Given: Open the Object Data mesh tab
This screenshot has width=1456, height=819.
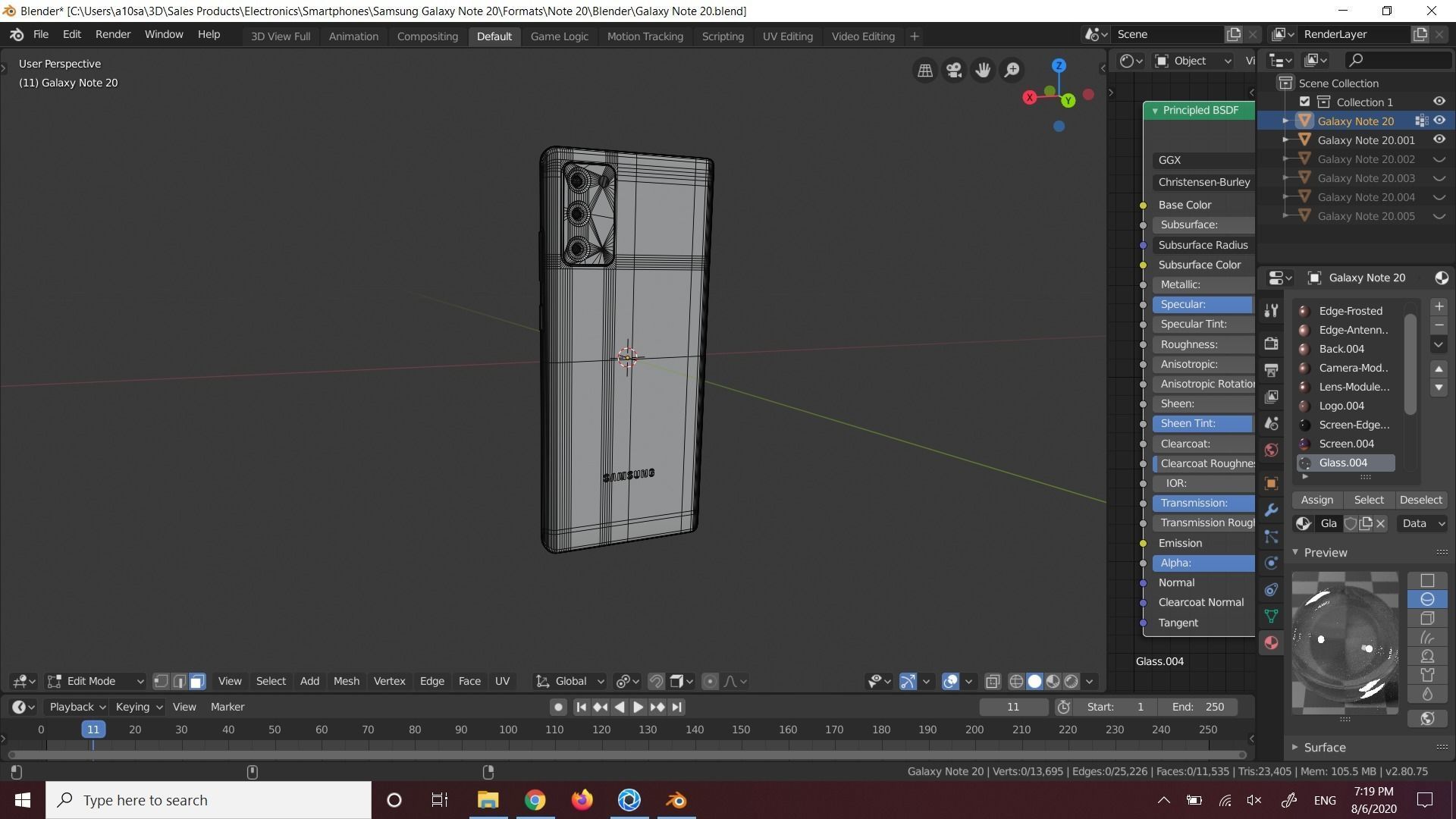Looking at the screenshot, I should click(1272, 616).
